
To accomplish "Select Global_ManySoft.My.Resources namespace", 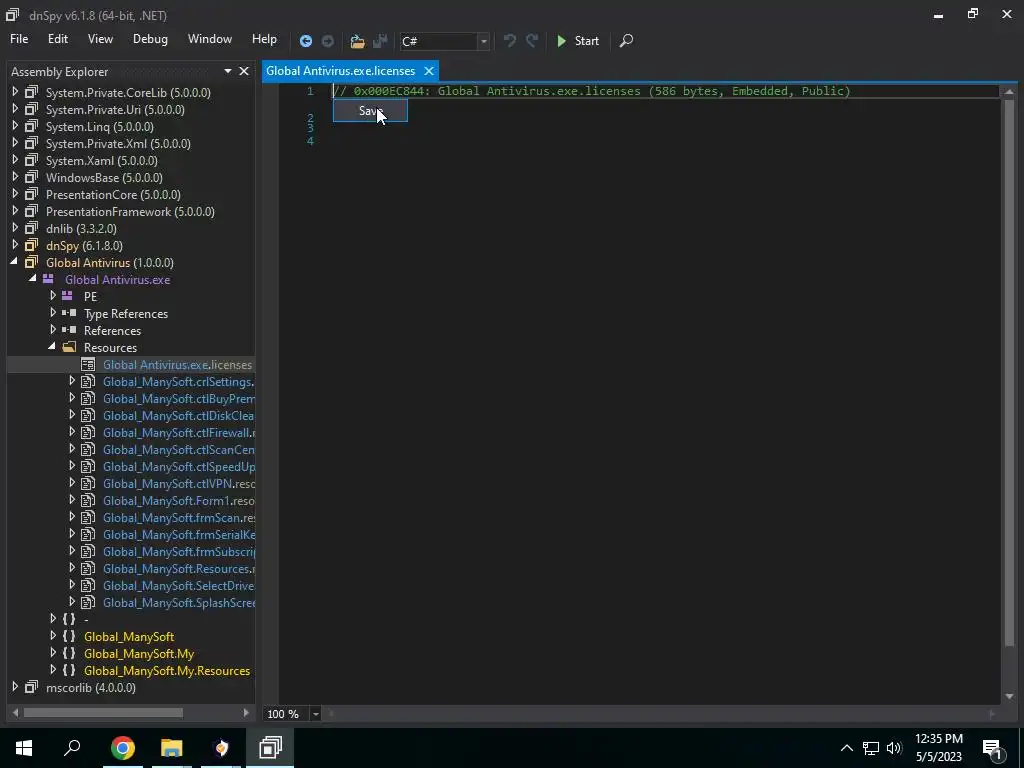I will (167, 671).
